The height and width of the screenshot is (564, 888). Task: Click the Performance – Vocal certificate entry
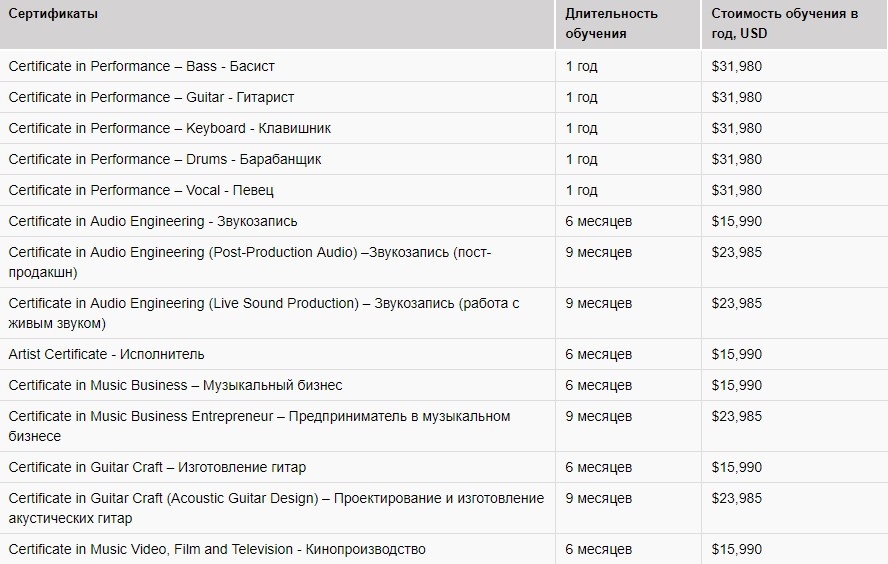[141, 190]
